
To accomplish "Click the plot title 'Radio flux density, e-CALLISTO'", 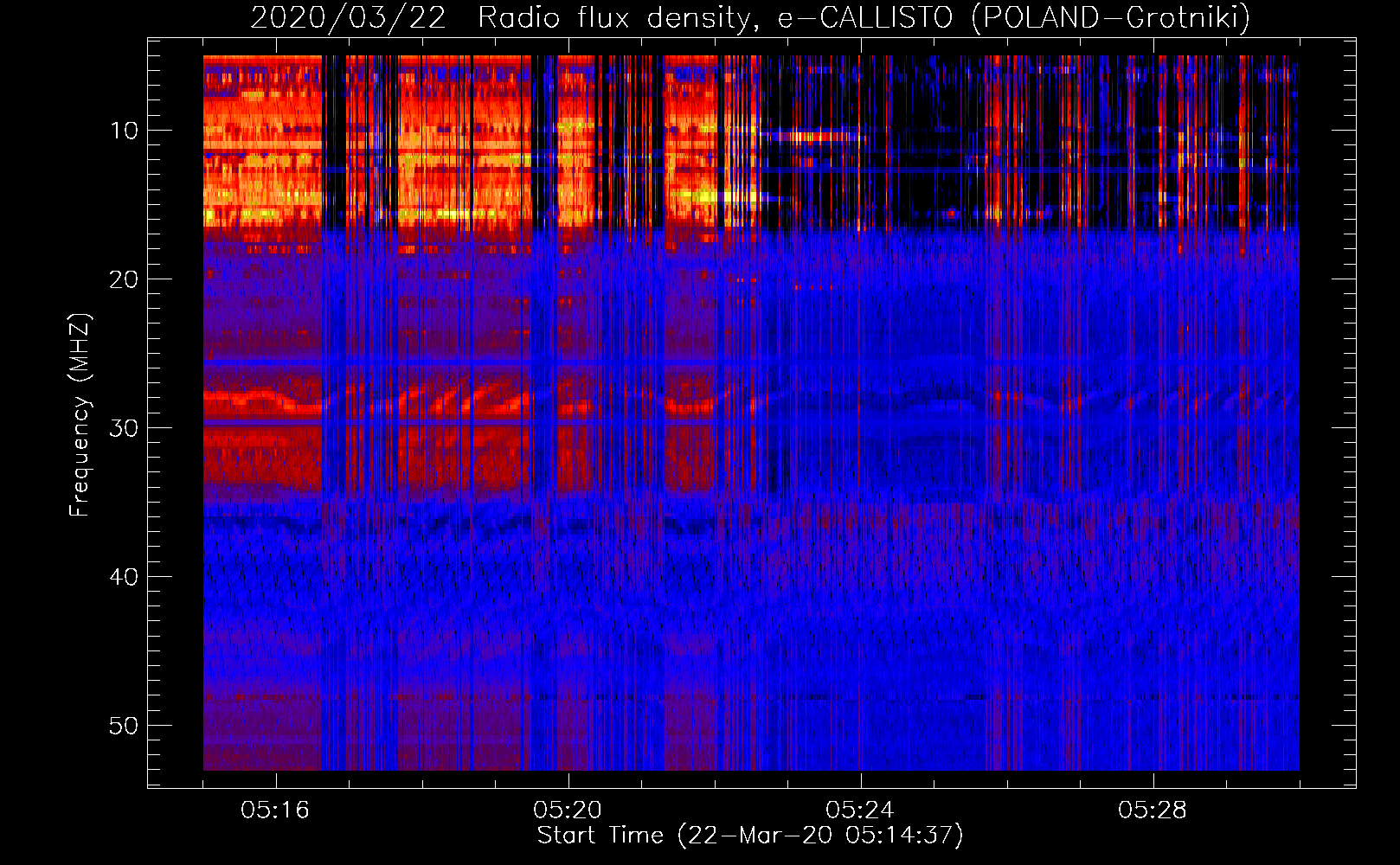I will (716, 17).
